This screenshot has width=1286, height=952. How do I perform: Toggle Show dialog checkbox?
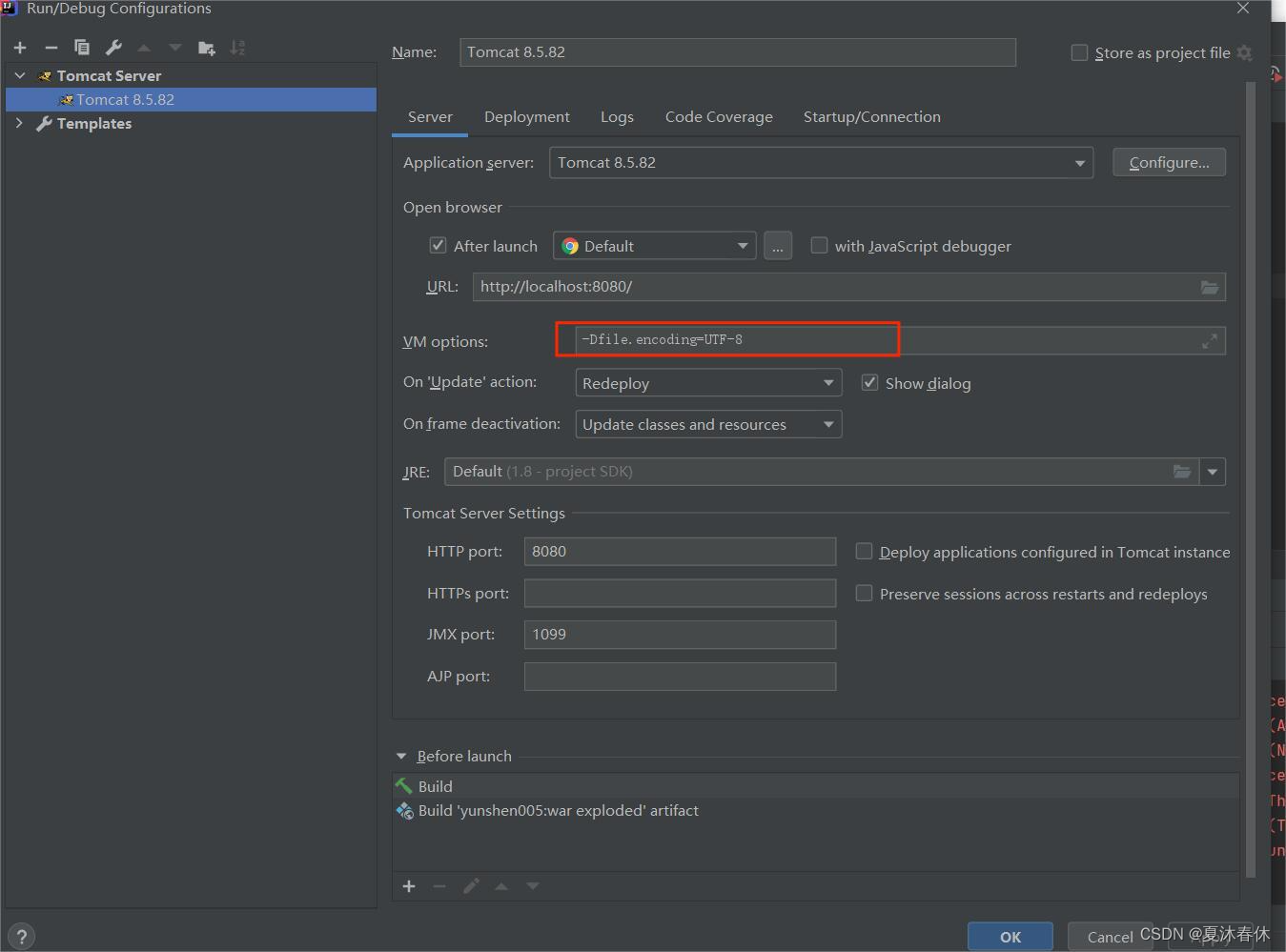point(869,382)
